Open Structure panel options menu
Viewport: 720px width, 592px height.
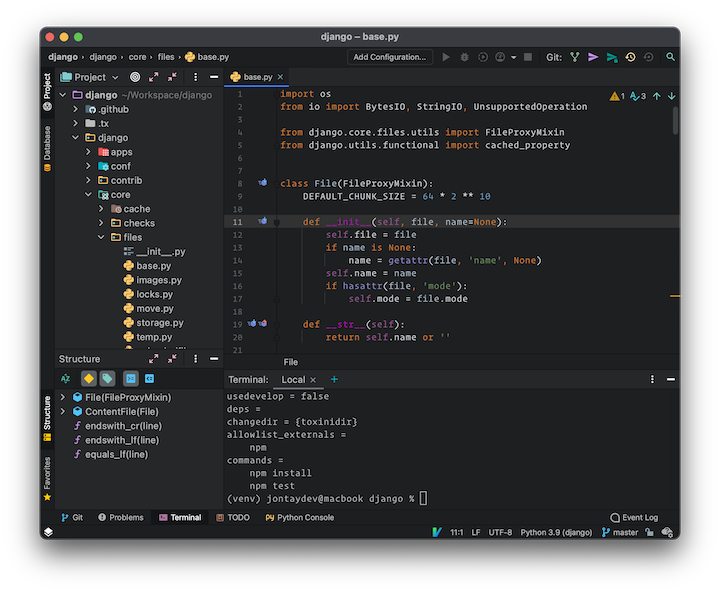point(196,359)
